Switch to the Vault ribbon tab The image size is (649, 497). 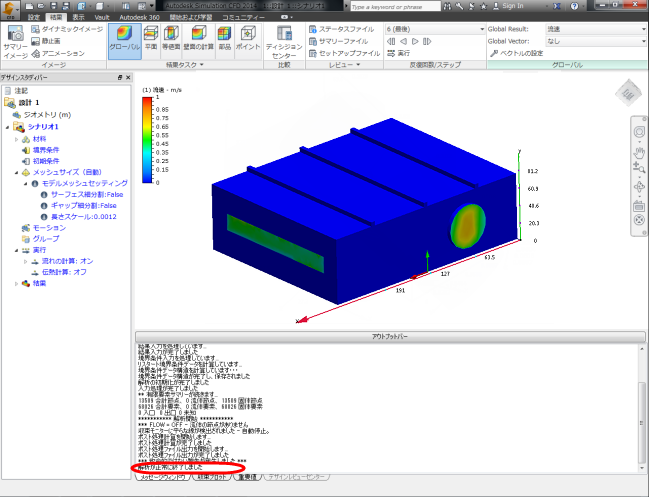coord(101,17)
